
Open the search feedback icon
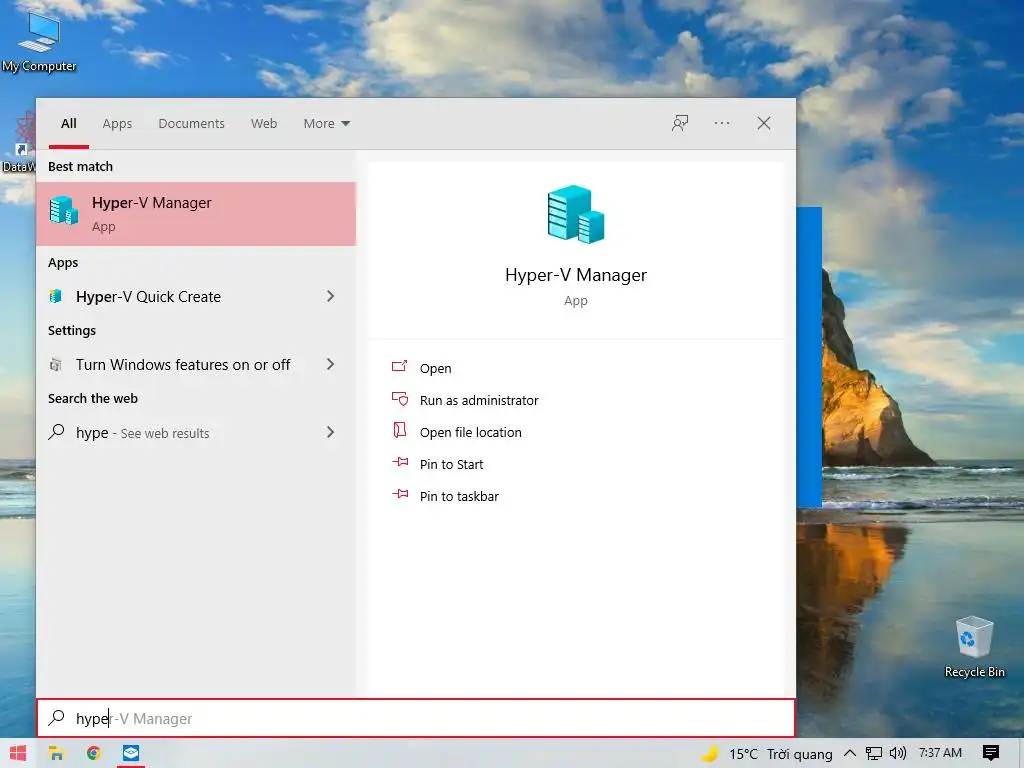(x=680, y=123)
